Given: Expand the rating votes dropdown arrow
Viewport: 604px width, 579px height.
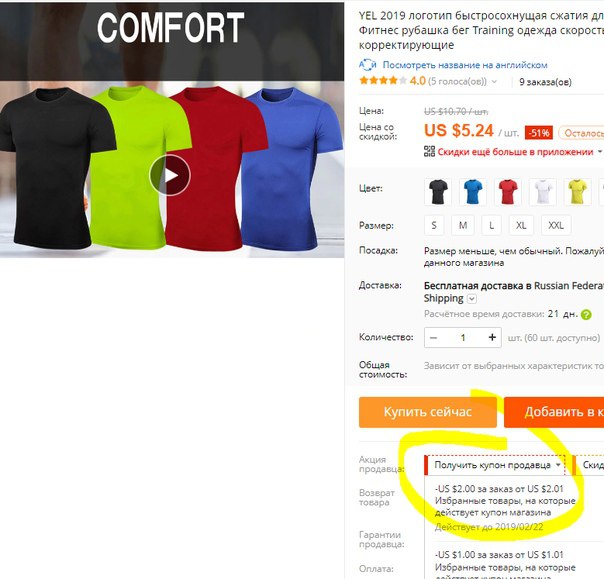Looking at the screenshot, I should point(494,82).
